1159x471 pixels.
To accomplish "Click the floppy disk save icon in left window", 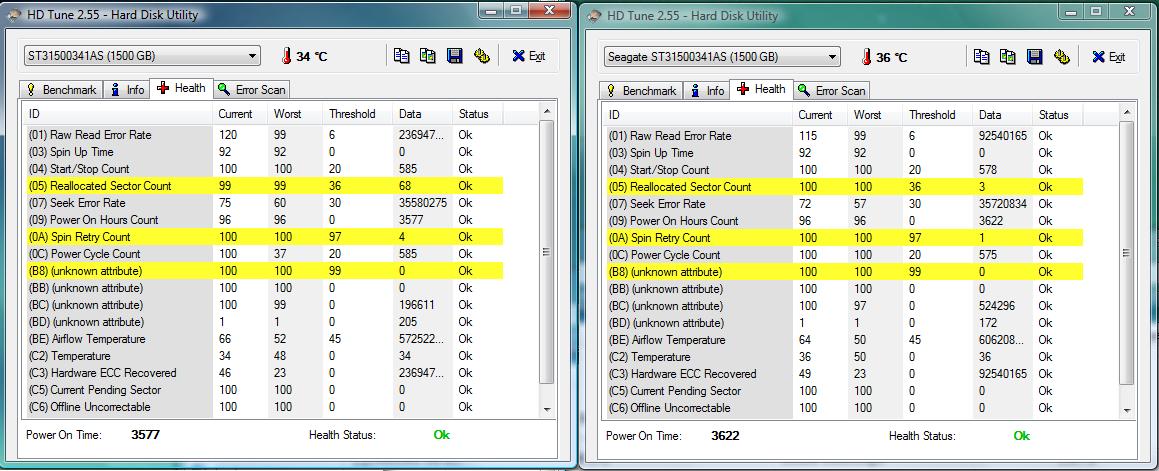I will pos(455,56).
